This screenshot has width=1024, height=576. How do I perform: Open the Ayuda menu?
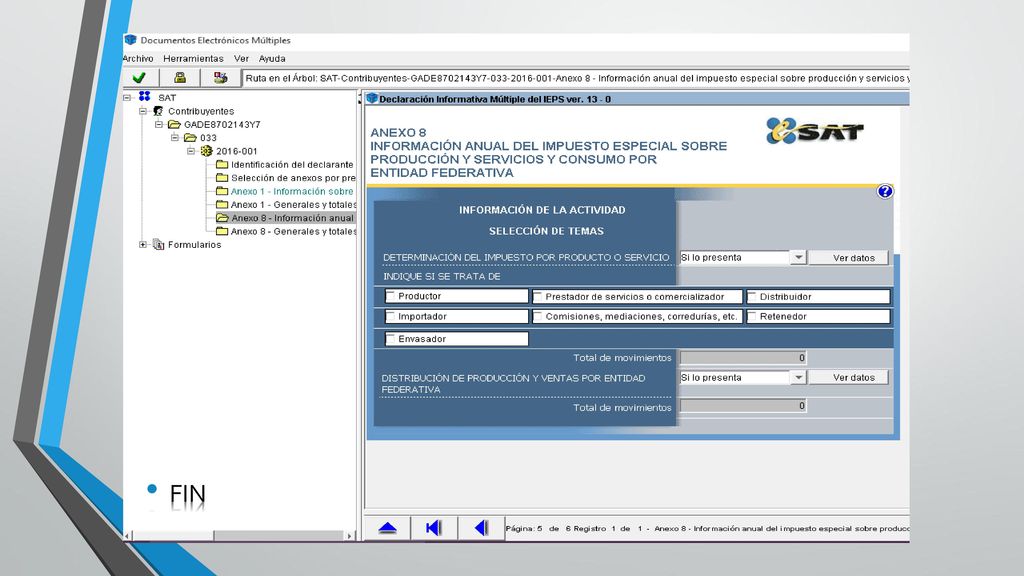272,59
